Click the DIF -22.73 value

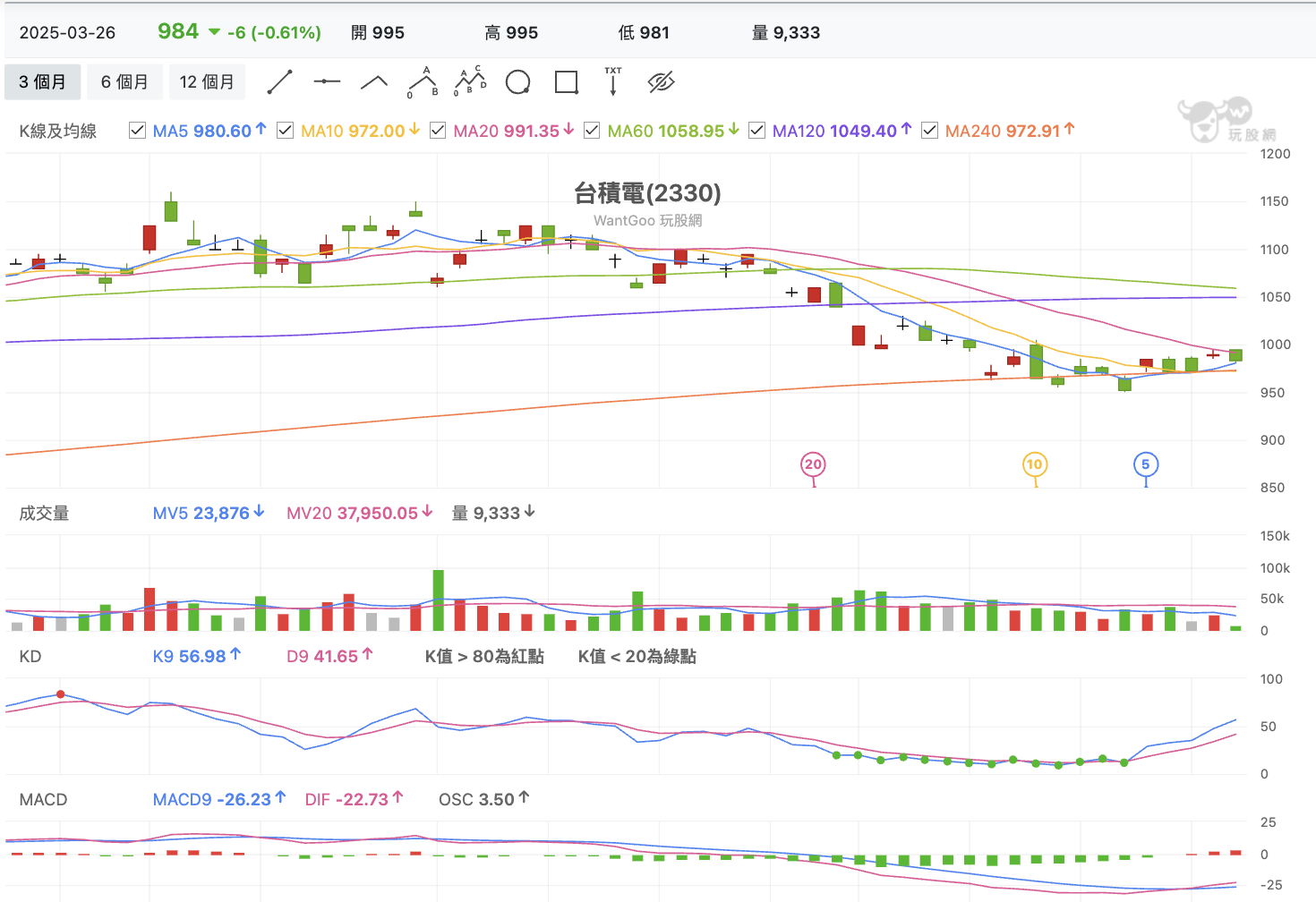(x=347, y=799)
